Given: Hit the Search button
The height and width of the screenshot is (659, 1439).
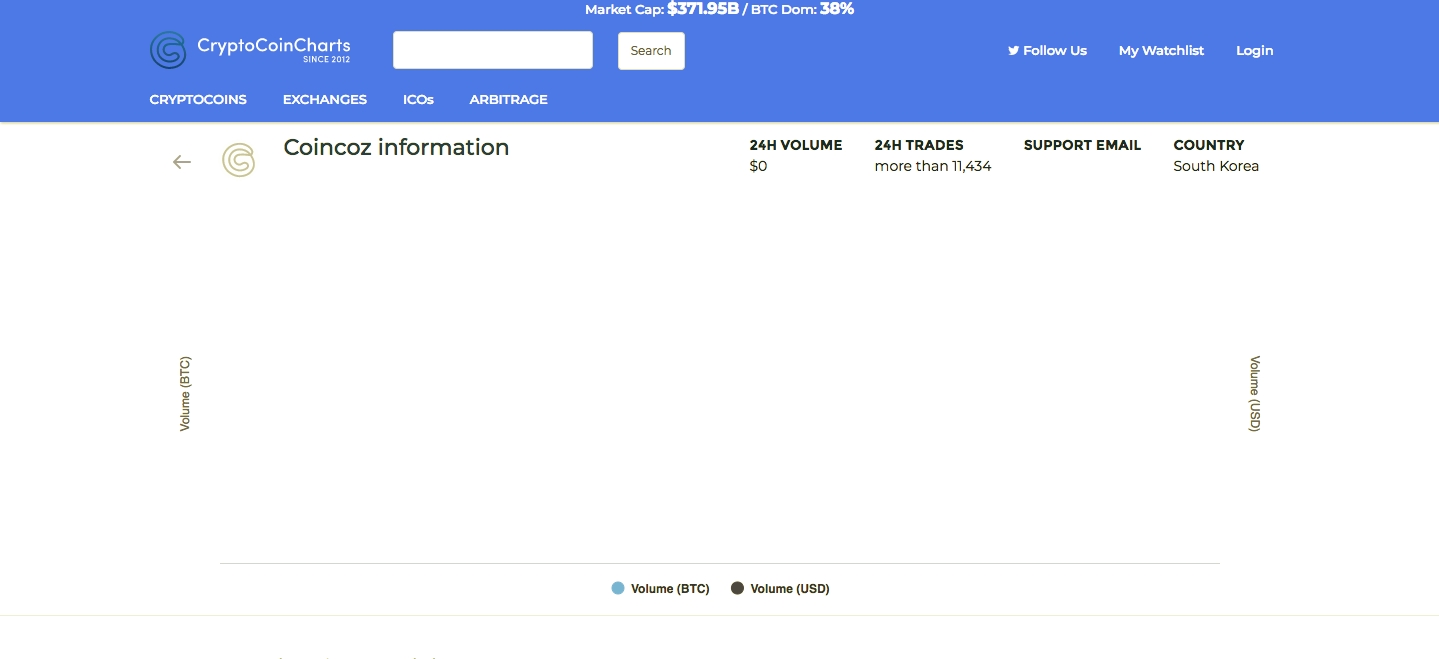Looking at the screenshot, I should (651, 51).
